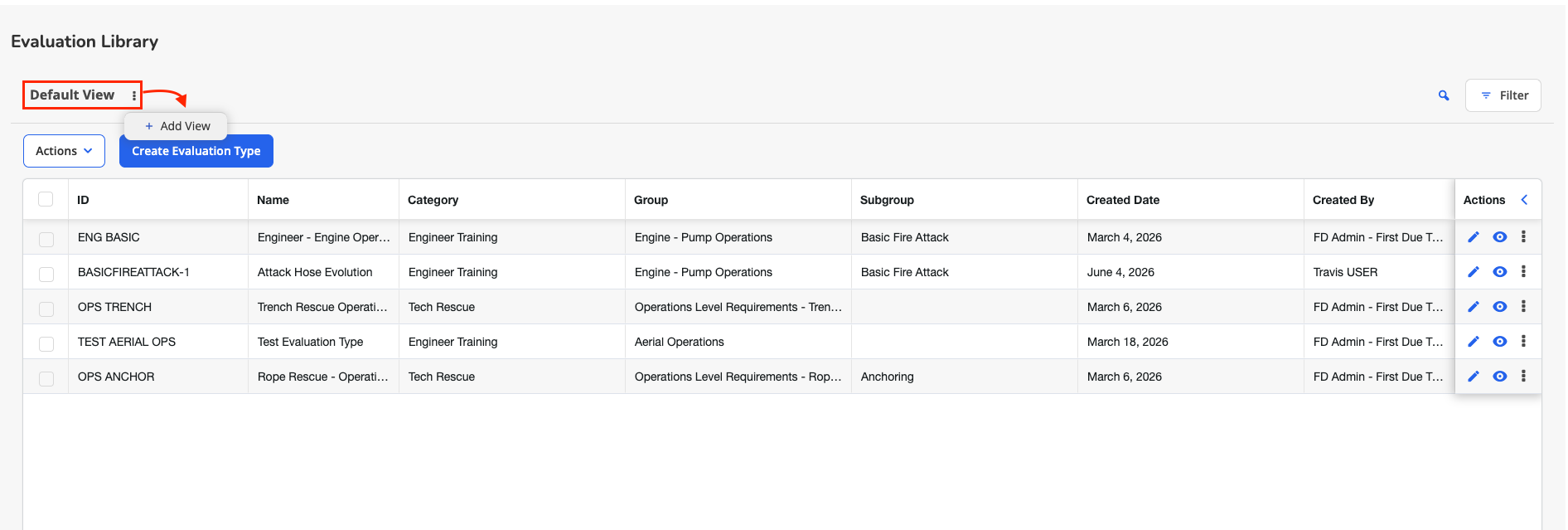Check the TEST AERIAL OPS row checkbox

pos(46,343)
